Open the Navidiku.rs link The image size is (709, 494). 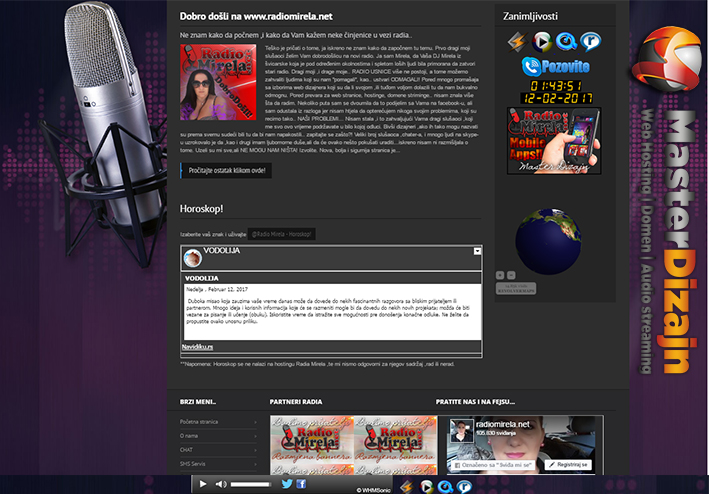click(x=197, y=346)
